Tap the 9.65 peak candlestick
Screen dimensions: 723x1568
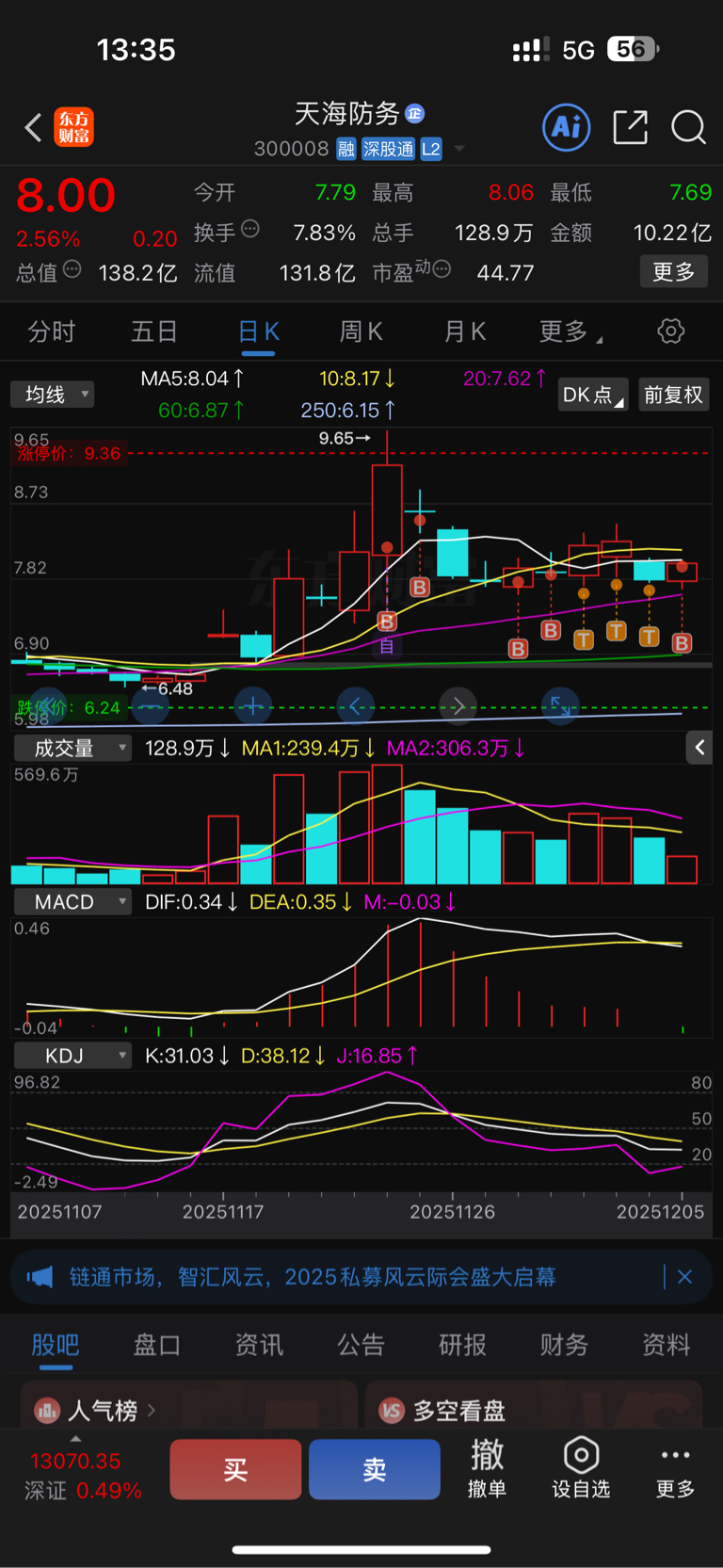tap(387, 509)
